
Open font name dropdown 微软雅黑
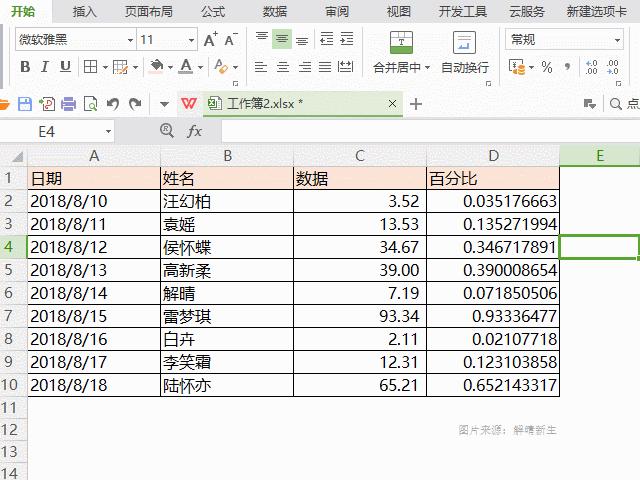pyautogui.click(x=130, y=40)
